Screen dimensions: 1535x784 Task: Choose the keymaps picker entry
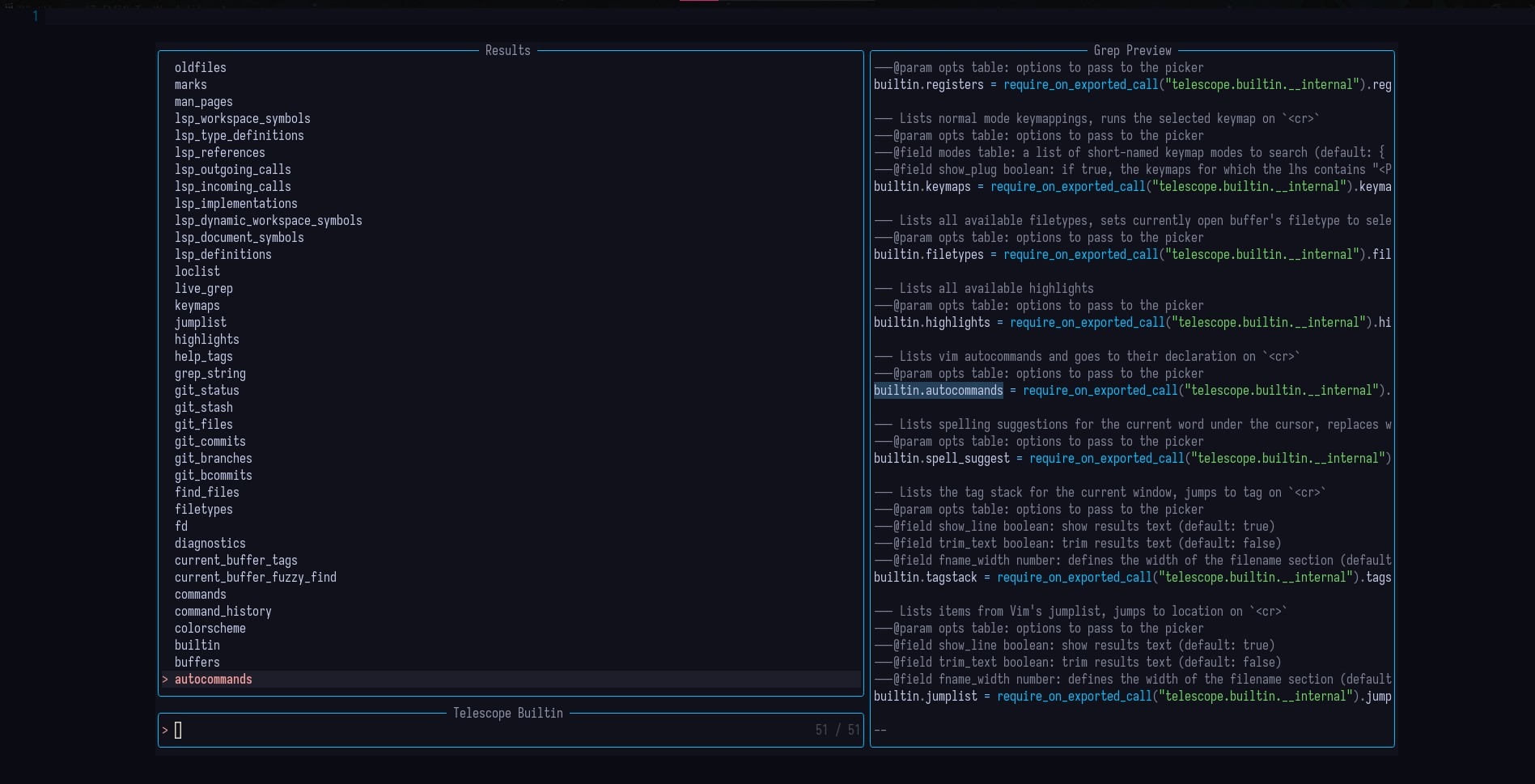197,305
